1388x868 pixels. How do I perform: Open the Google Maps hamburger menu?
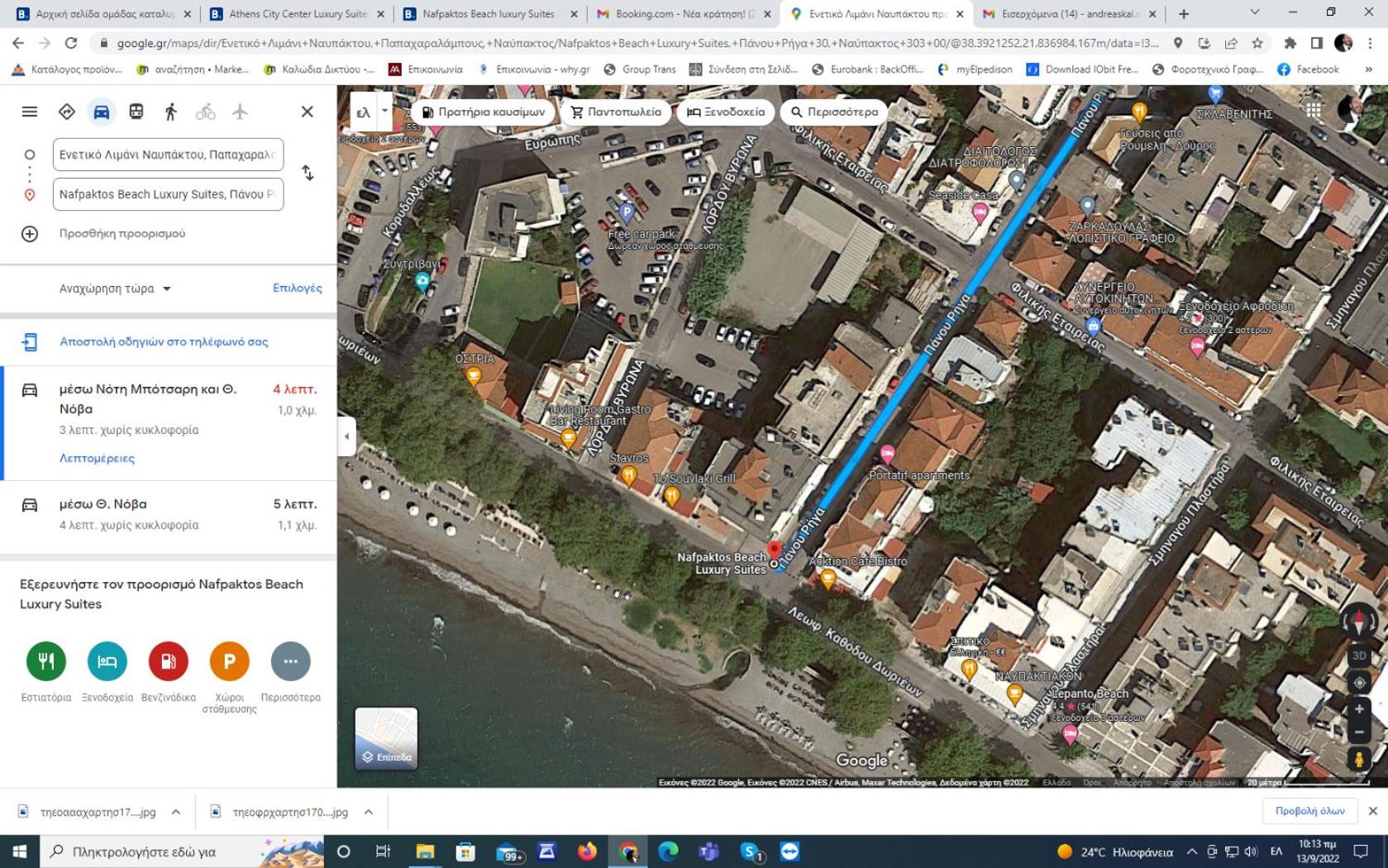point(30,112)
